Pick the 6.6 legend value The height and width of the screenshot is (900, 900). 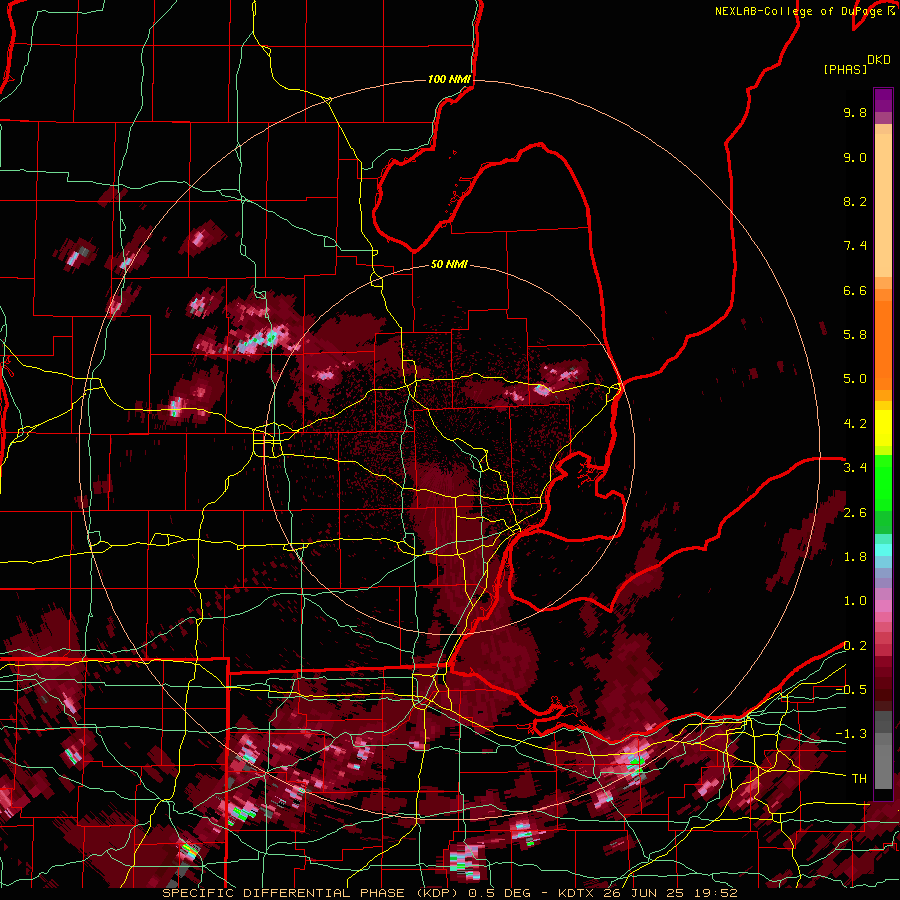click(x=855, y=290)
